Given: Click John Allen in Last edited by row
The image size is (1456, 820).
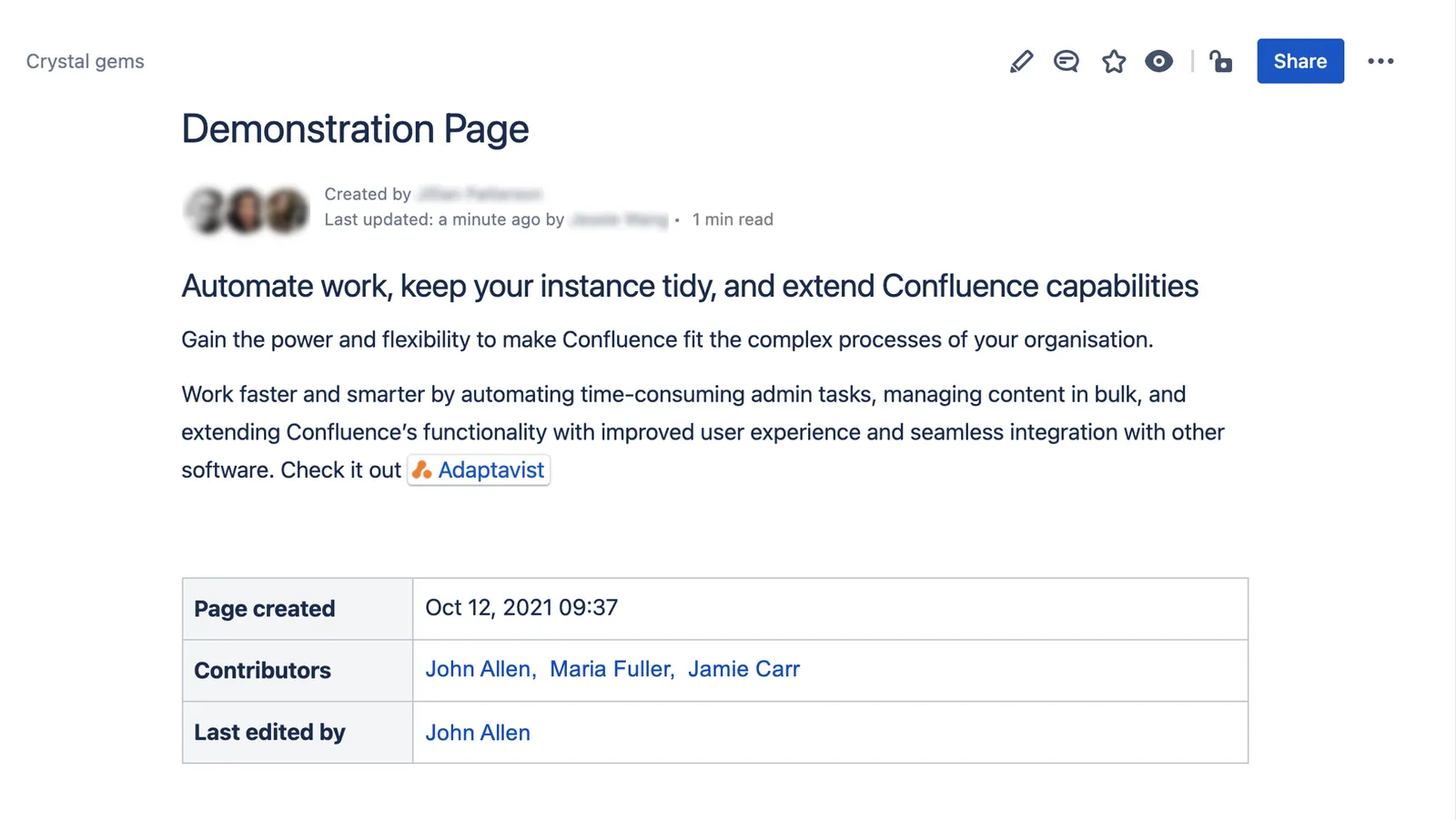Looking at the screenshot, I should 478,733.
